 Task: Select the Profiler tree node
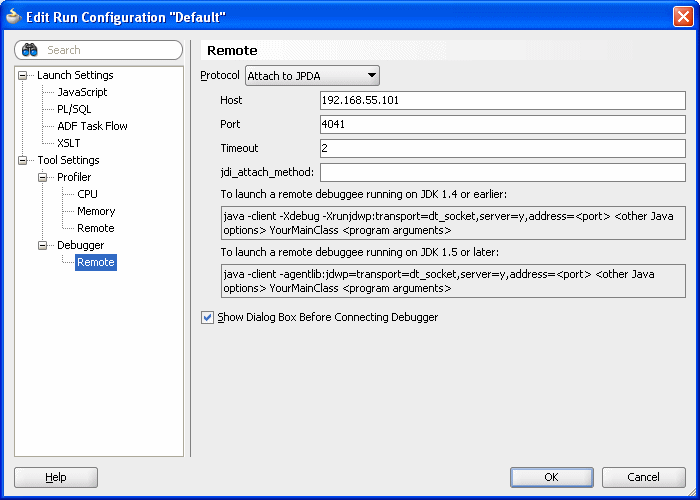(x=74, y=177)
